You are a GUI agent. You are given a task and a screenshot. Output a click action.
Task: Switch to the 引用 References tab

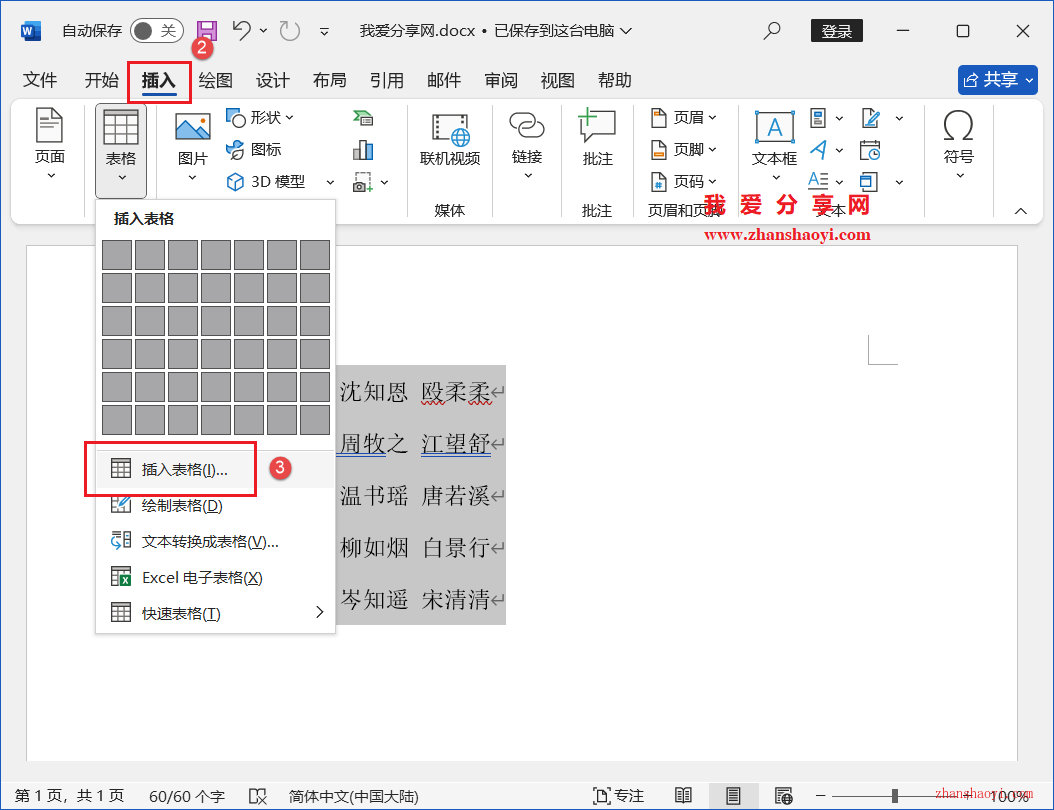[387, 81]
